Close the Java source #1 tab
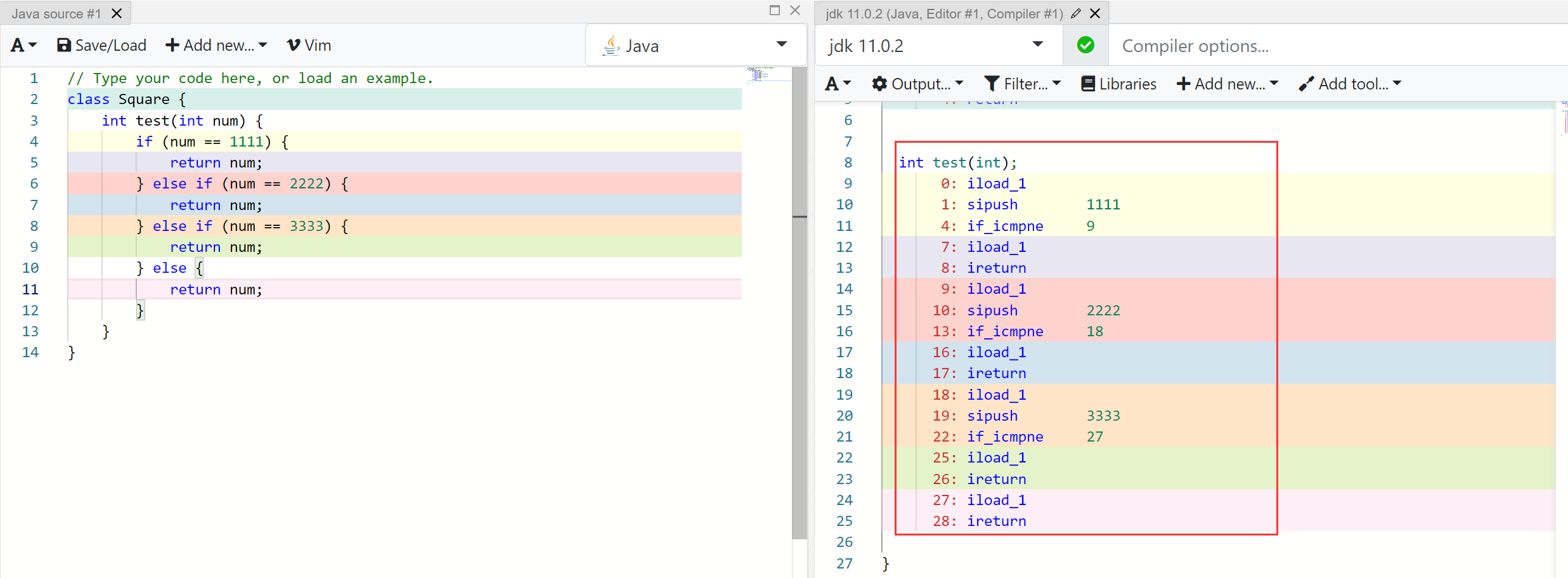The height and width of the screenshot is (578, 1568). pos(117,13)
